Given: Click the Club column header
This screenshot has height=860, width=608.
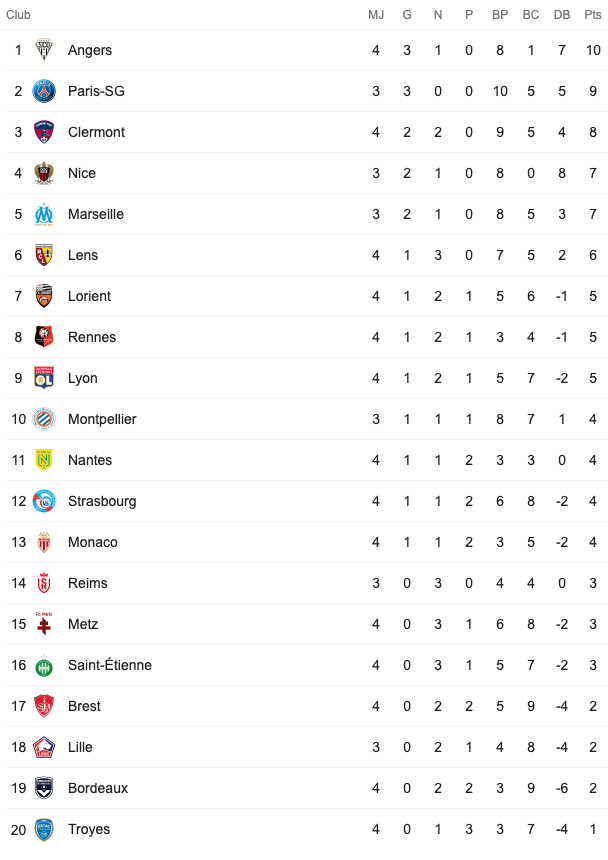Looking at the screenshot, I should coord(18,15).
